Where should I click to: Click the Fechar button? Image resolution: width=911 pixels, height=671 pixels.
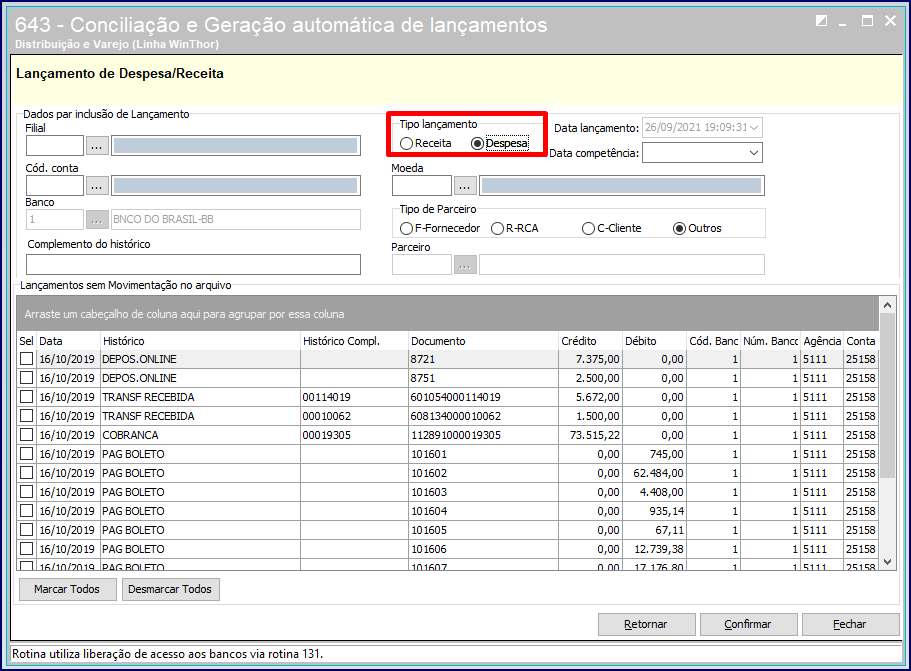[x=851, y=625]
